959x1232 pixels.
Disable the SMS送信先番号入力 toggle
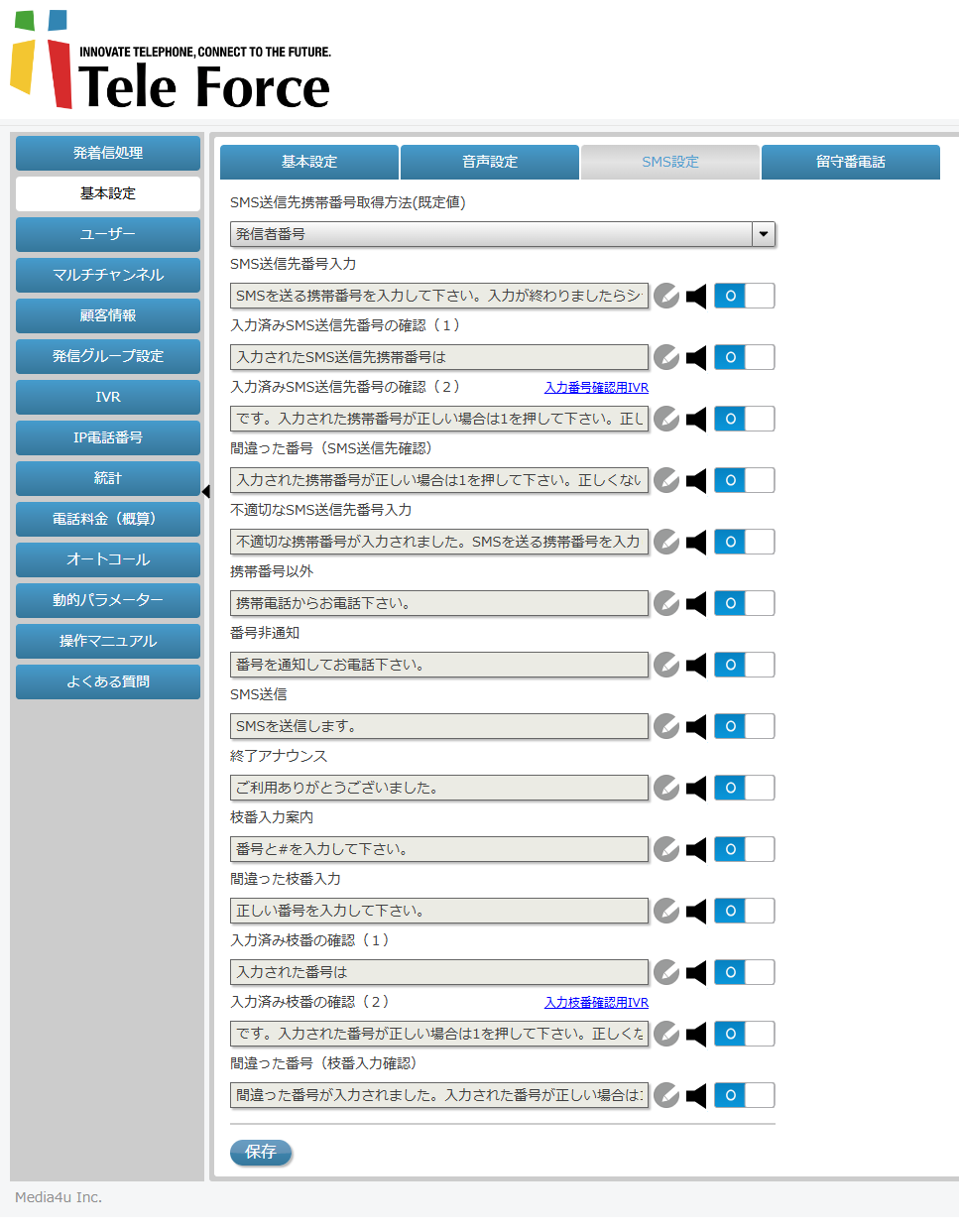[x=744, y=296]
